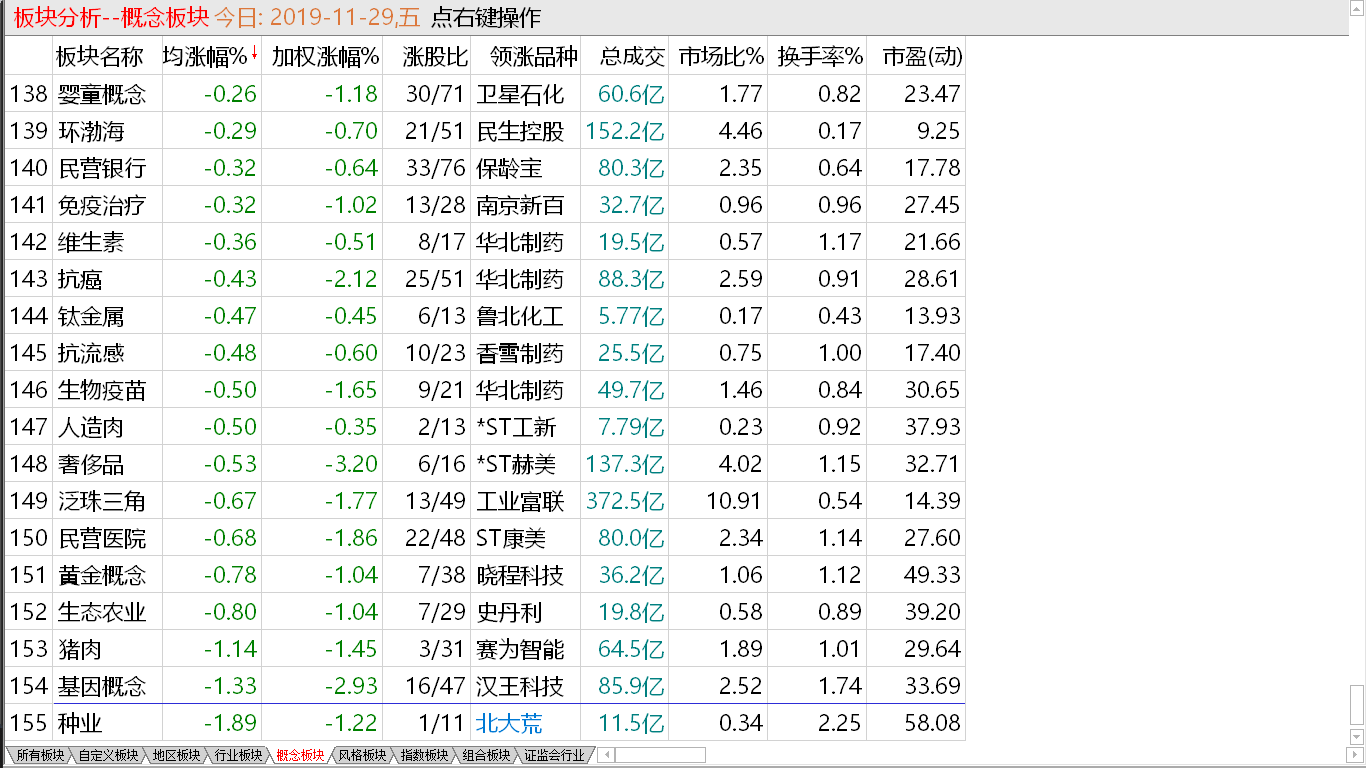Click the 372.5亿 turnover value
The width and height of the screenshot is (1366, 768).
pos(625,501)
